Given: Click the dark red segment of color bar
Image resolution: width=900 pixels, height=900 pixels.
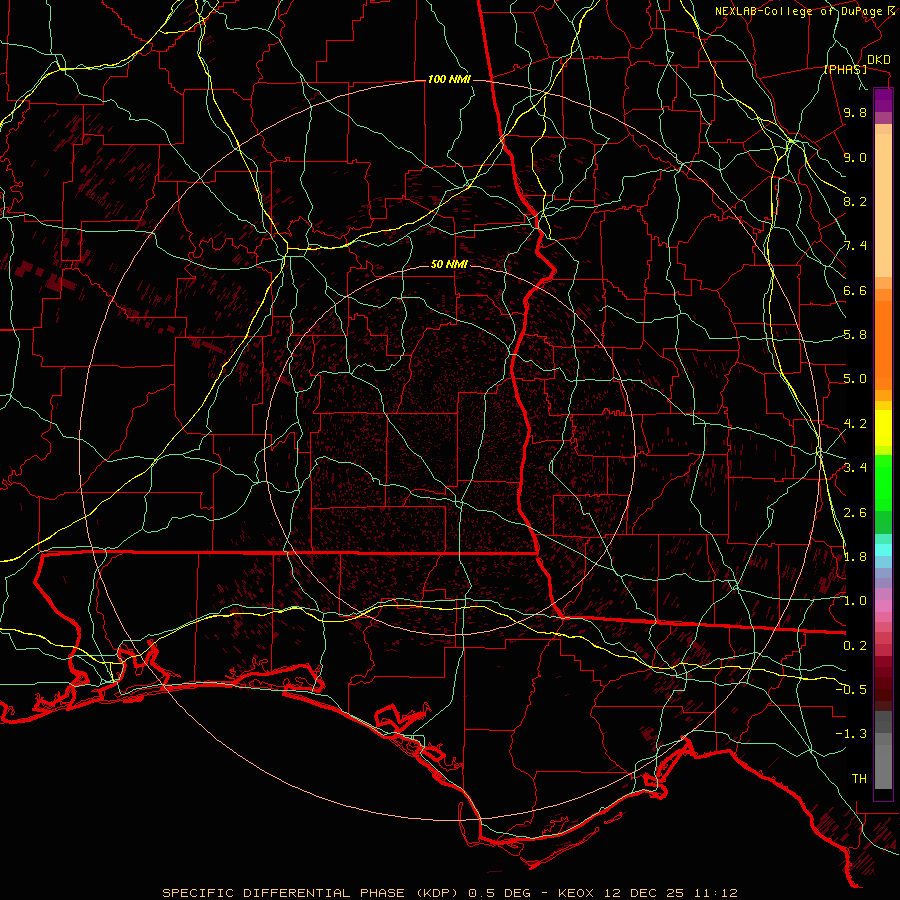Looking at the screenshot, I should [x=883, y=677].
